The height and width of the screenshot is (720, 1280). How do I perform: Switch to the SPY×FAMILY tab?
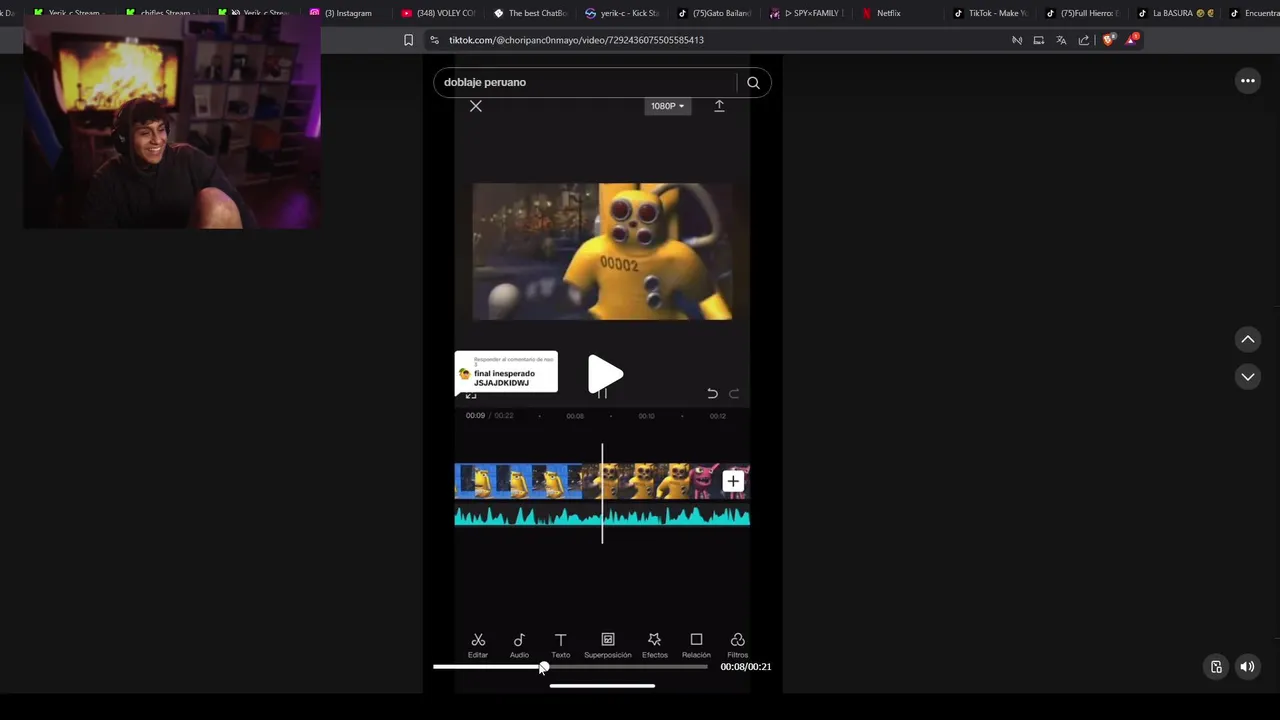tap(807, 13)
